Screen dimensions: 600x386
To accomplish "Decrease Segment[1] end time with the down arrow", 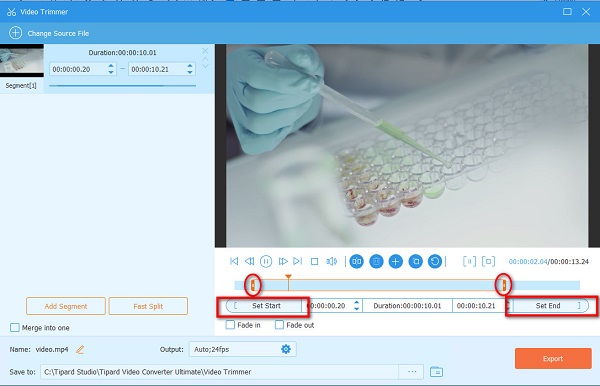I will point(190,72).
